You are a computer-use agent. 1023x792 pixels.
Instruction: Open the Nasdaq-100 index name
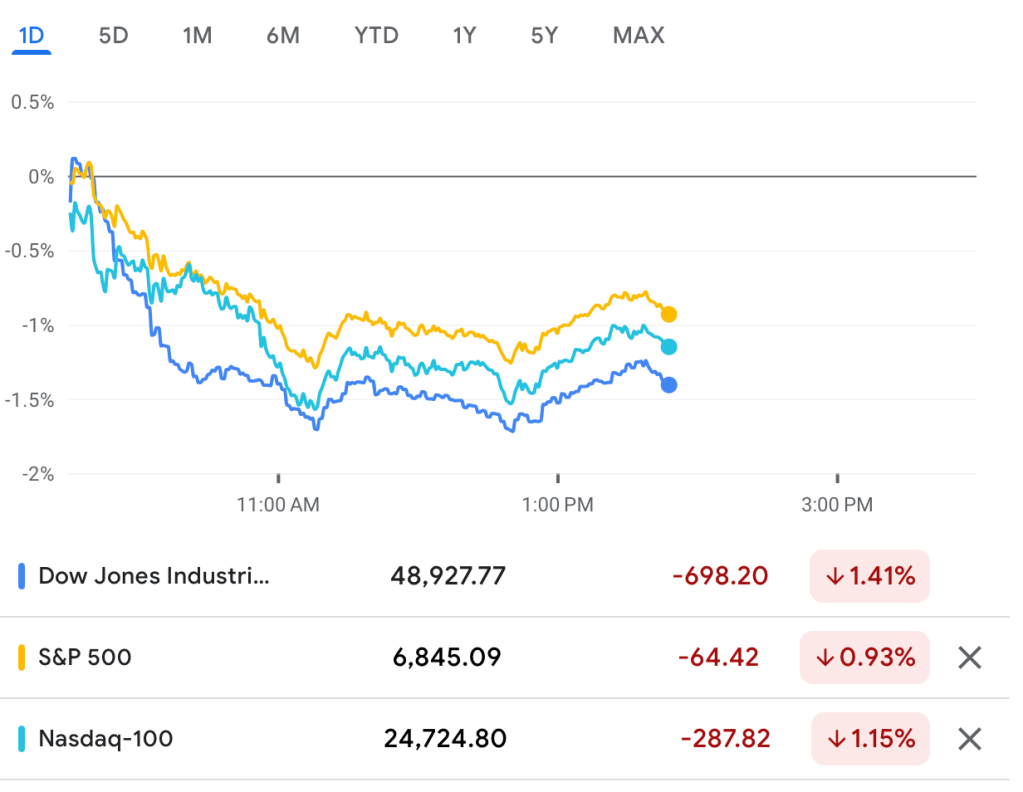(105, 739)
